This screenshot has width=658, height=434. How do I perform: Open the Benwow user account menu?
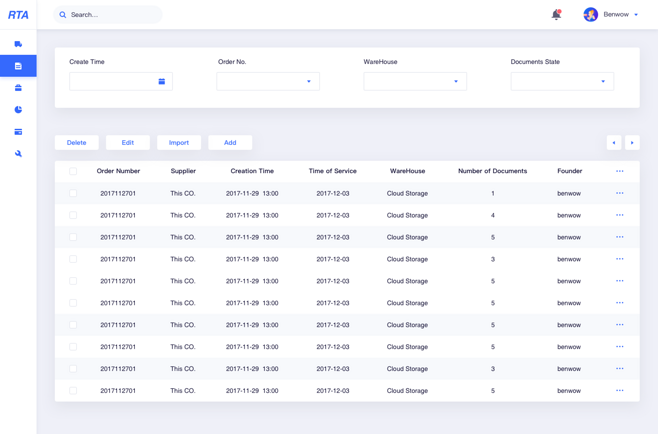coord(611,15)
